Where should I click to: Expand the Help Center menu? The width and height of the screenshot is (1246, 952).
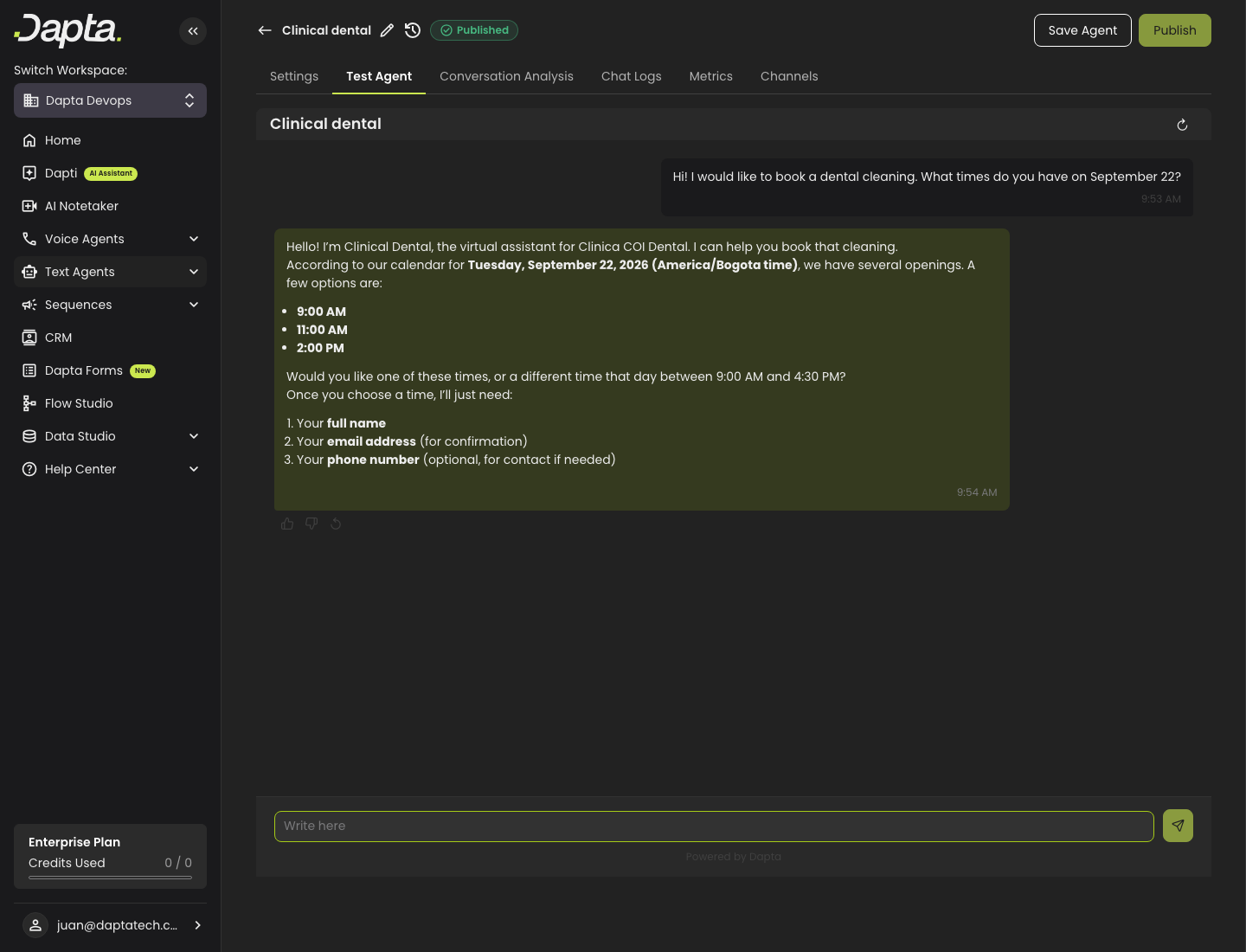(x=110, y=469)
